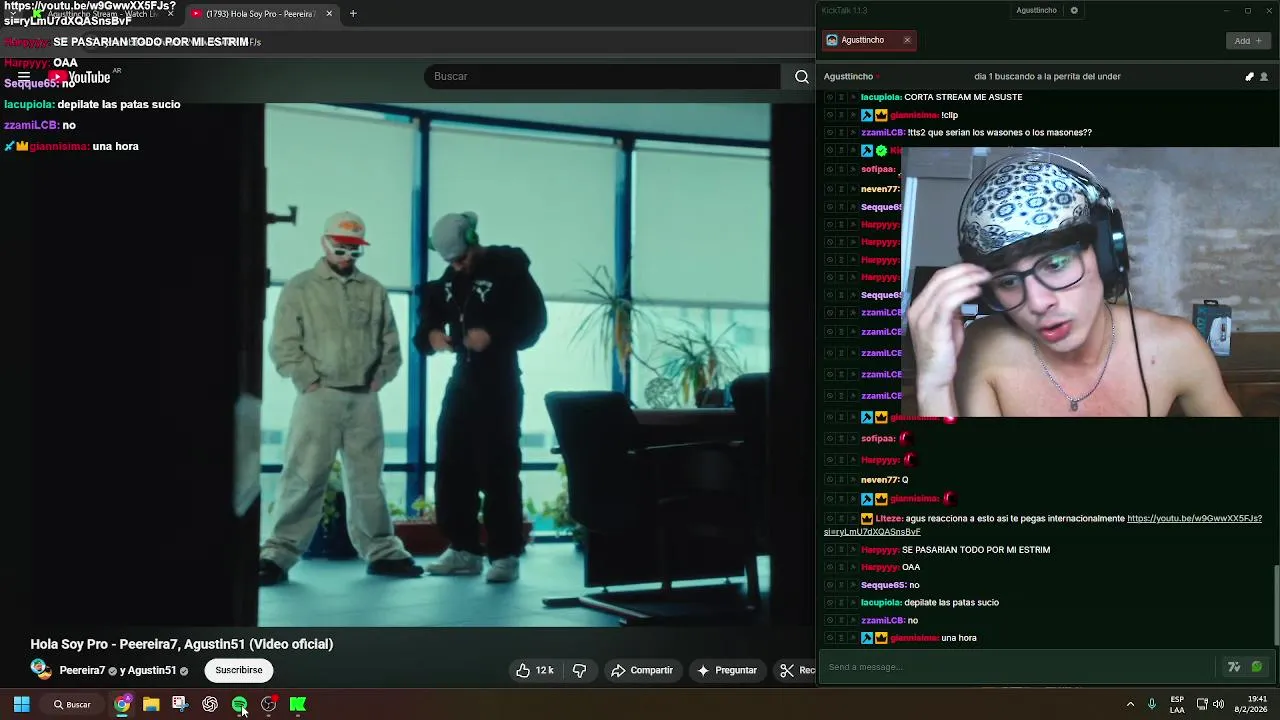
Task: Click giannisima on the 'una hora' message
Action: tap(914, 638)
